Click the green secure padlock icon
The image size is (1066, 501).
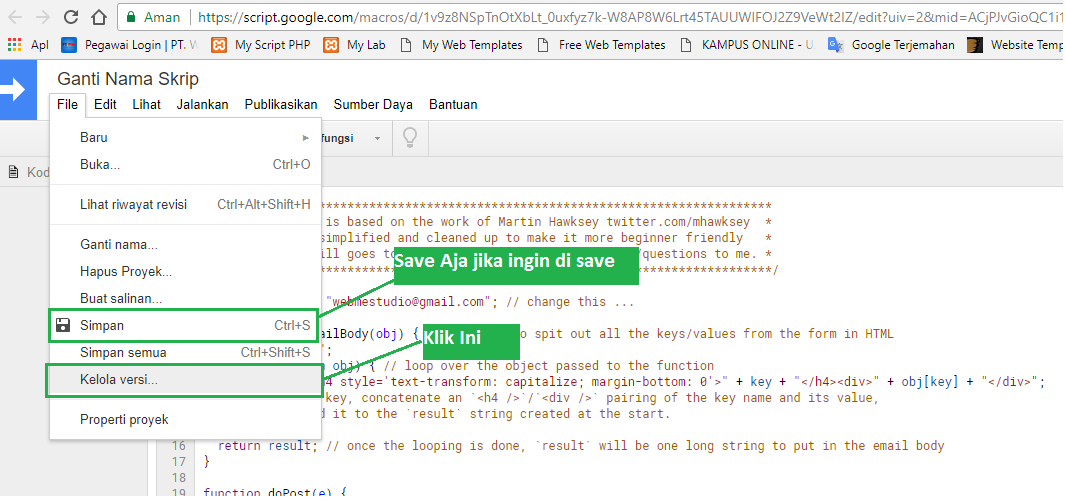click(x=130, y=17)
